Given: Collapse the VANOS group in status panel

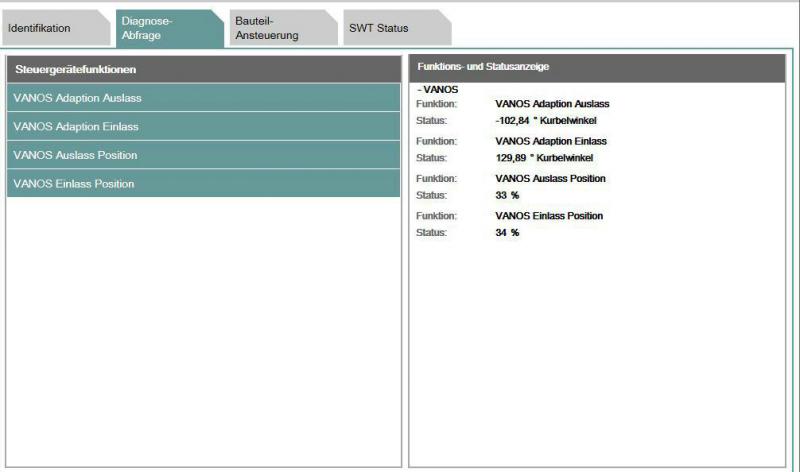Looking at the screenshot, I should click(x=437, y=90).
